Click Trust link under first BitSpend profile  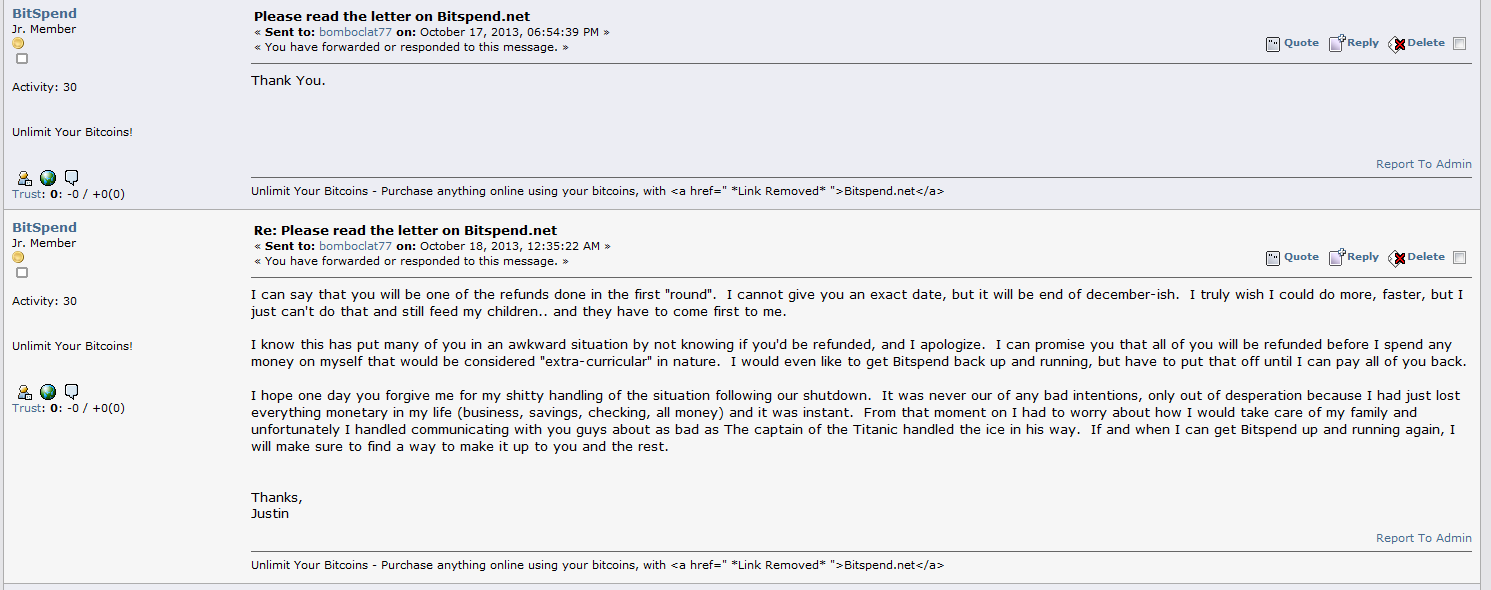point(28,194)
